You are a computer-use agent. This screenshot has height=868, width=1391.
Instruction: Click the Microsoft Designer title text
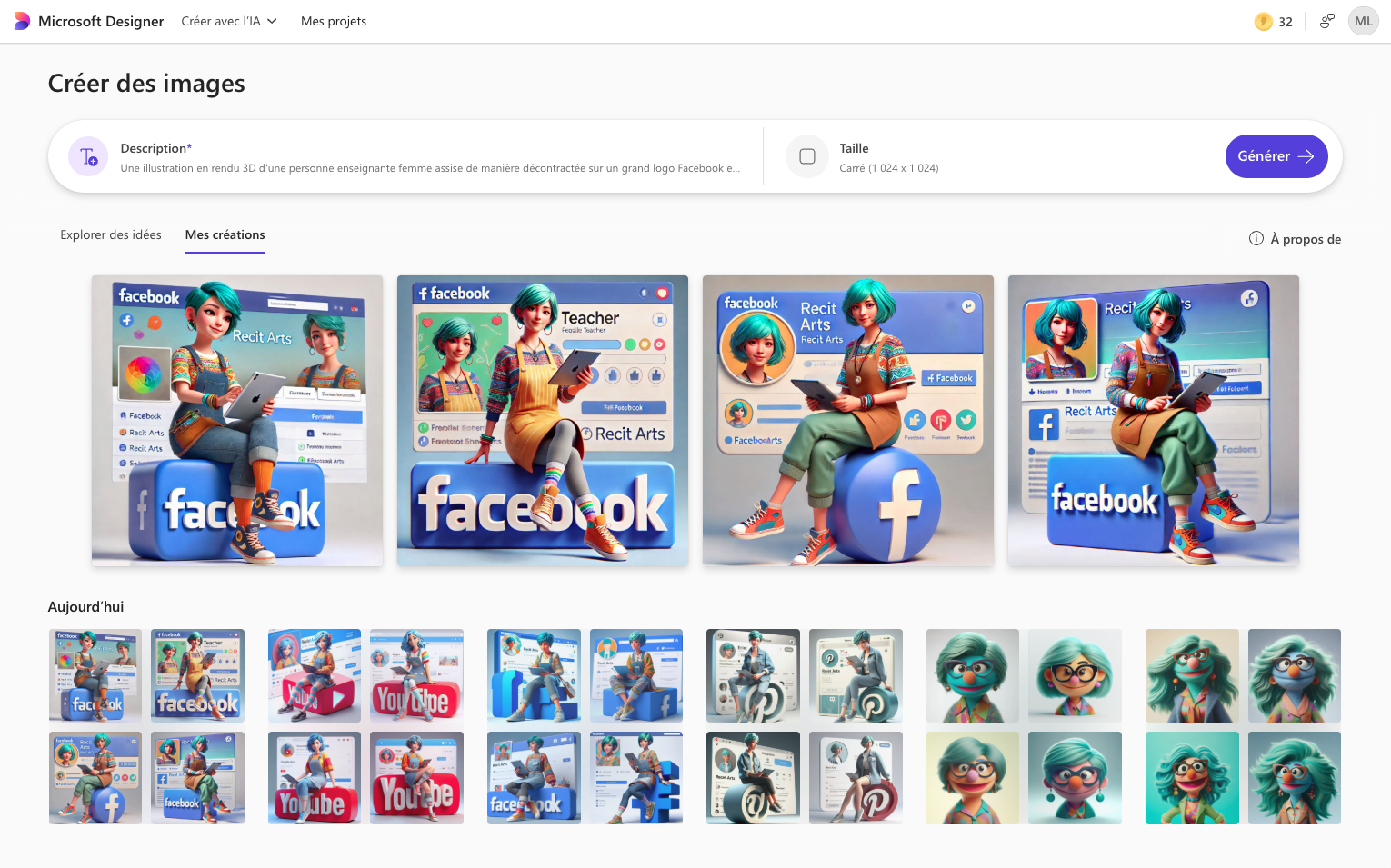coord(101,21)
